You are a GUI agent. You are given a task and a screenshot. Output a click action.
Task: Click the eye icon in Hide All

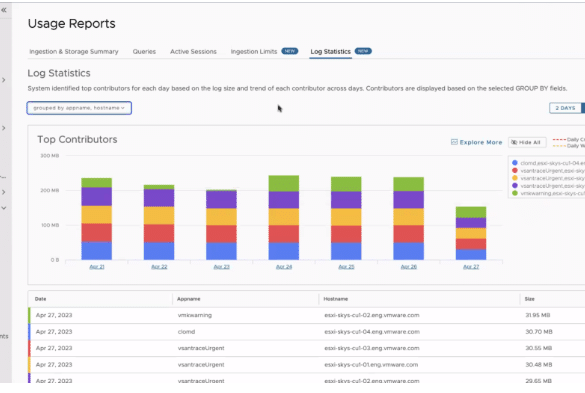click(x=514, y=142)
